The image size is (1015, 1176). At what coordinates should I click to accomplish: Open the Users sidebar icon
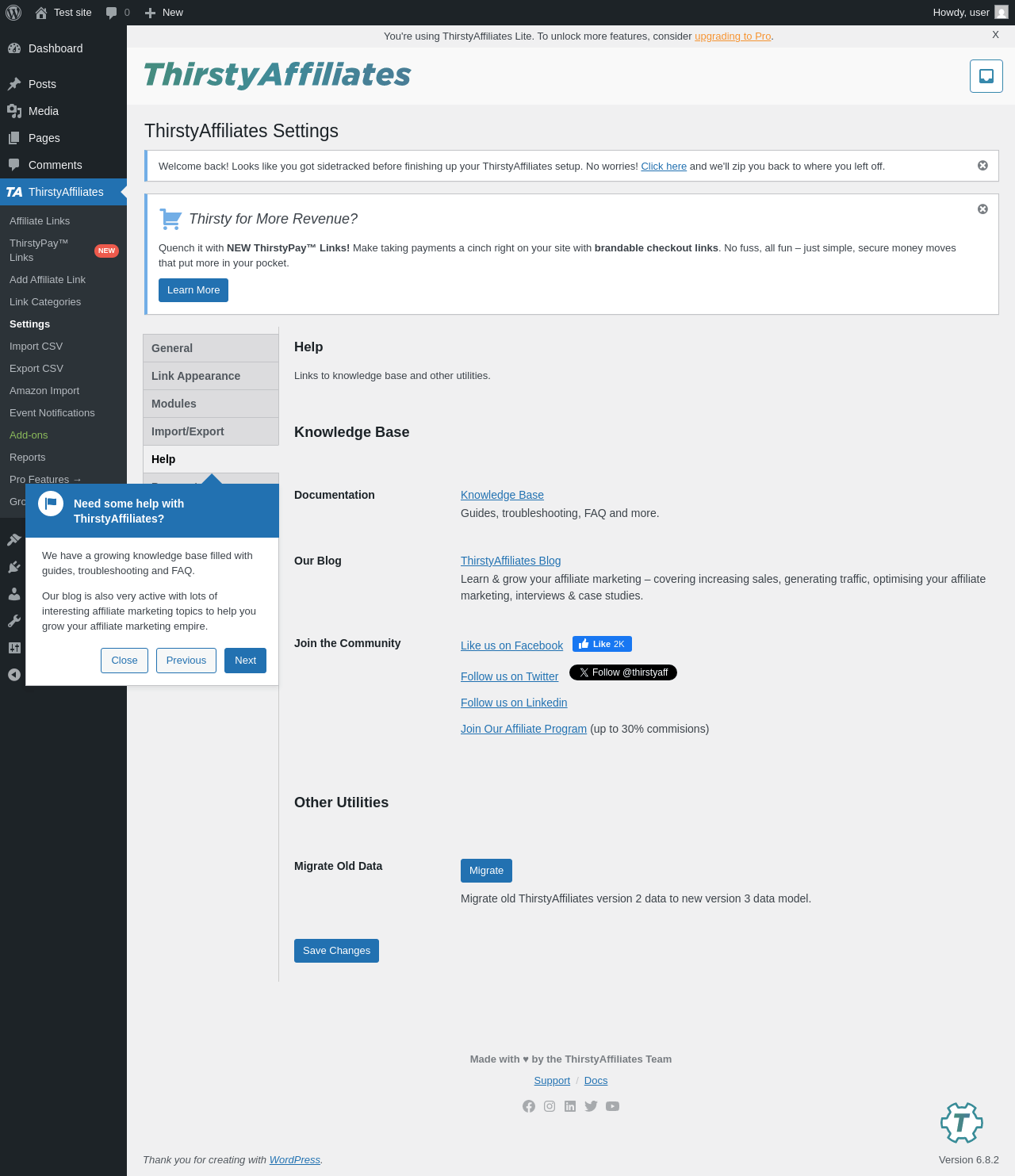point(14,593)
